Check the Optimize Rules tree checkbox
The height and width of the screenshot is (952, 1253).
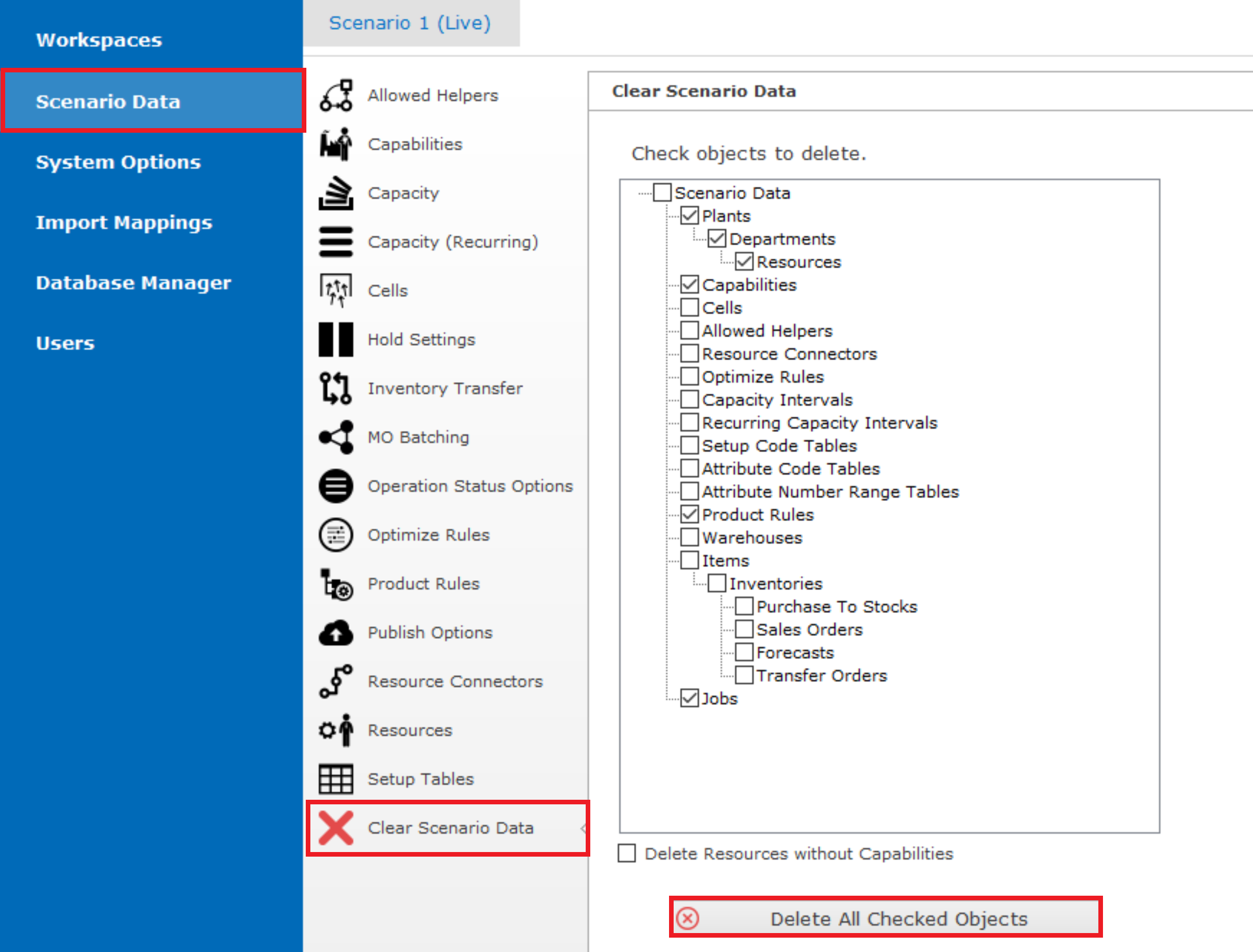[x=690, y=376]
